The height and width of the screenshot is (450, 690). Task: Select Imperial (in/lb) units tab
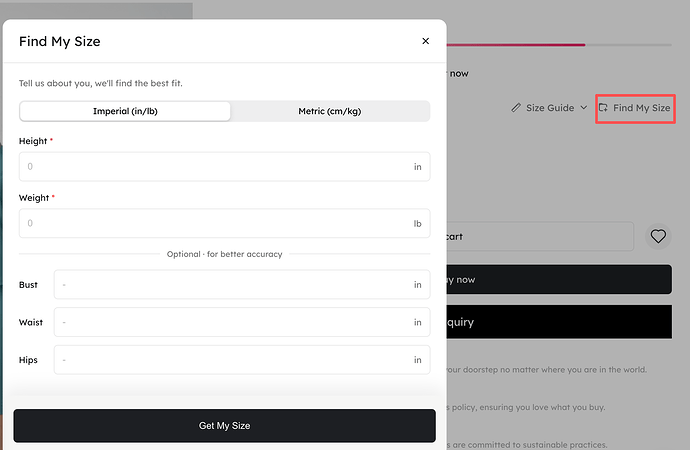tap(125, 111)
